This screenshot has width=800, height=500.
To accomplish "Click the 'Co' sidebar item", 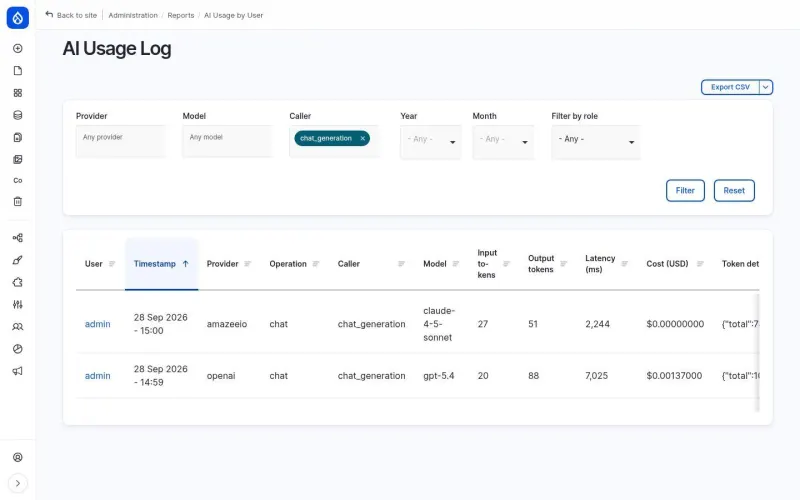I will pos(17,180).
